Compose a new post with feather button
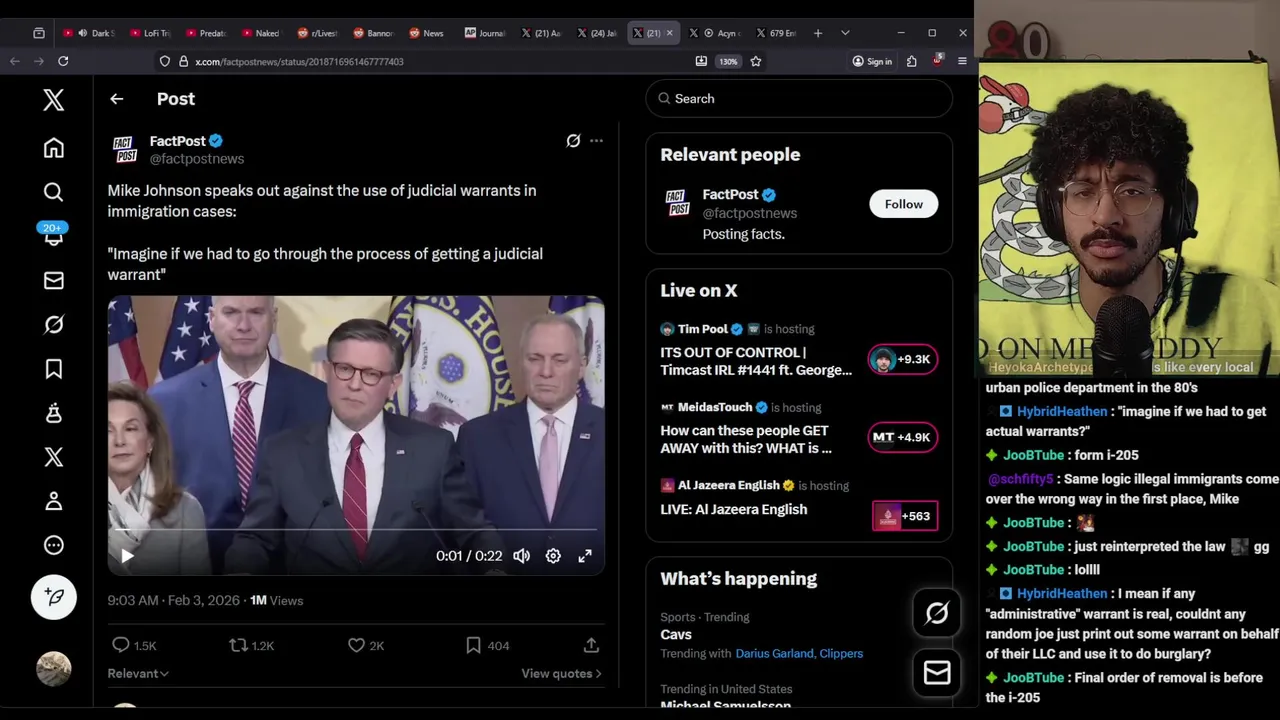 (54, 597)
